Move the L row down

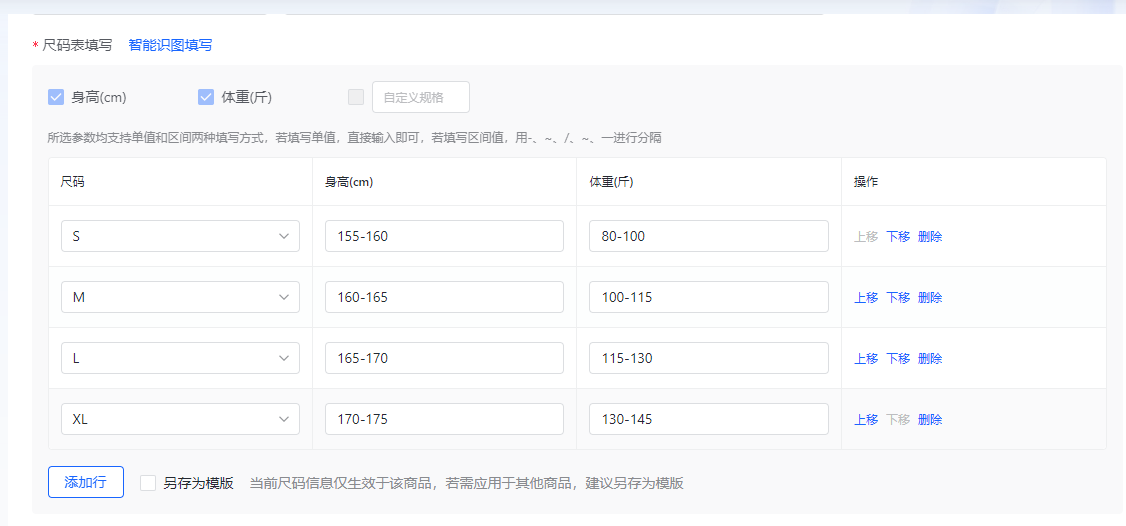pyautogui.click(x=898, y=359)
